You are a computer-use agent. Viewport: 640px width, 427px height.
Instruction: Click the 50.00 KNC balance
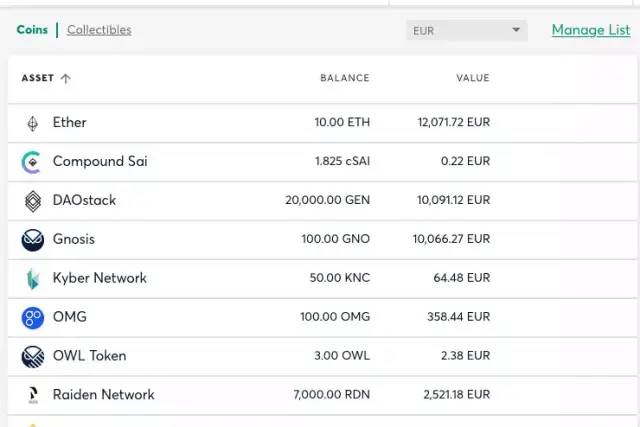tap(340, 278)
